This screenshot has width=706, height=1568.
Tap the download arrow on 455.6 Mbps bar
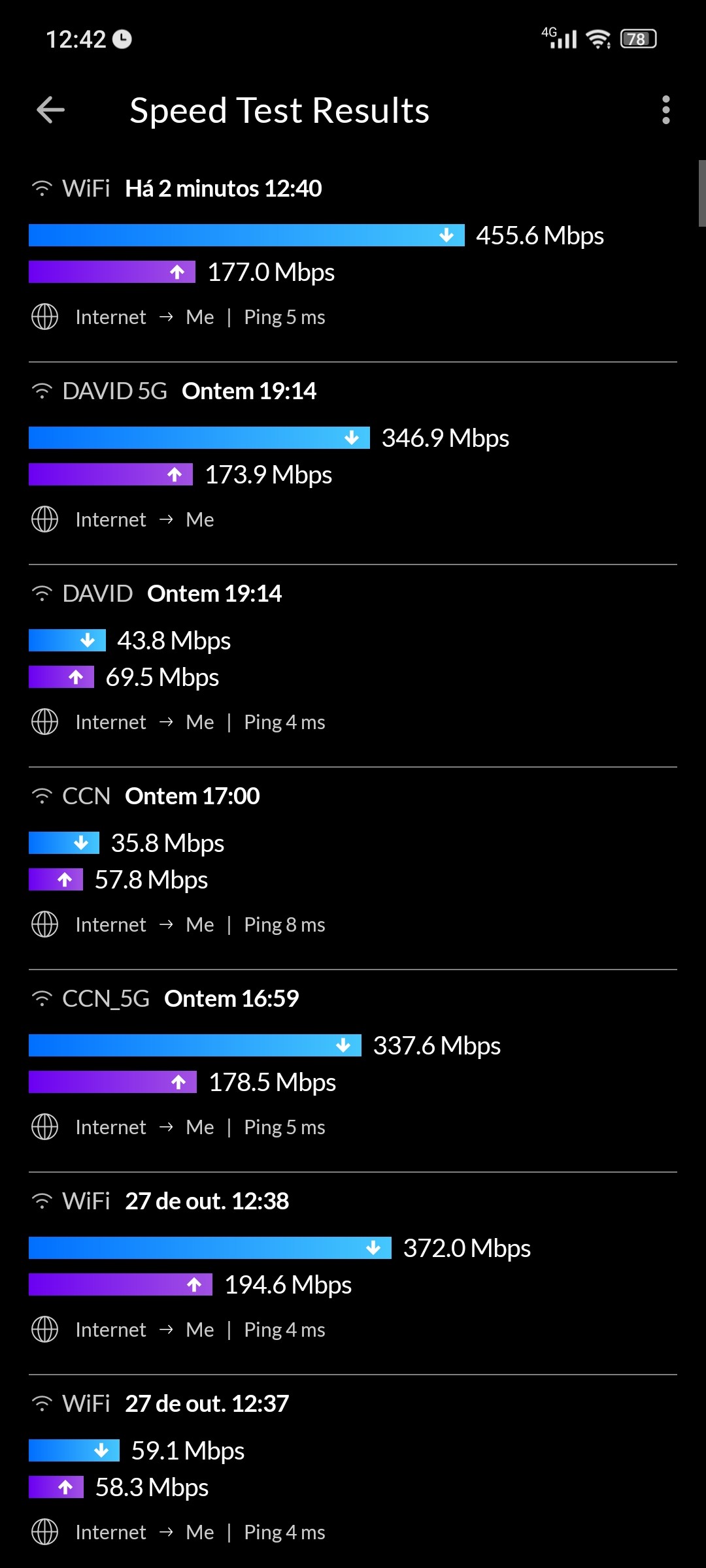446,235
